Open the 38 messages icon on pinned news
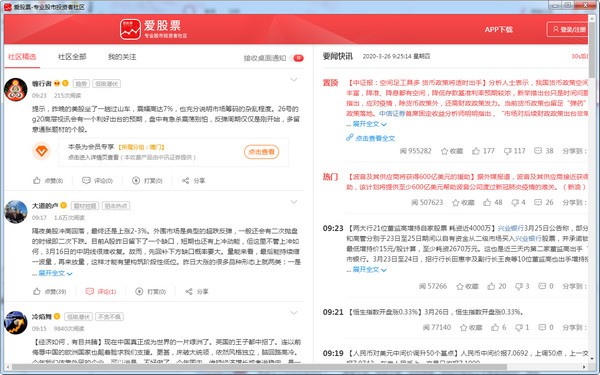Viewport: 600px width, 375px height. [x=544, y=151]
